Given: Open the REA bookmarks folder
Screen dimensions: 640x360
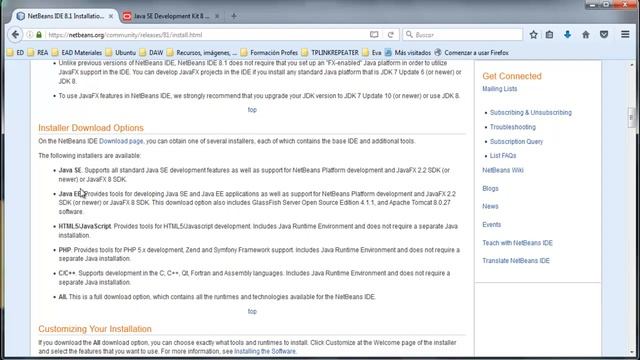Looking at the screenshot, I should (38, 53).
